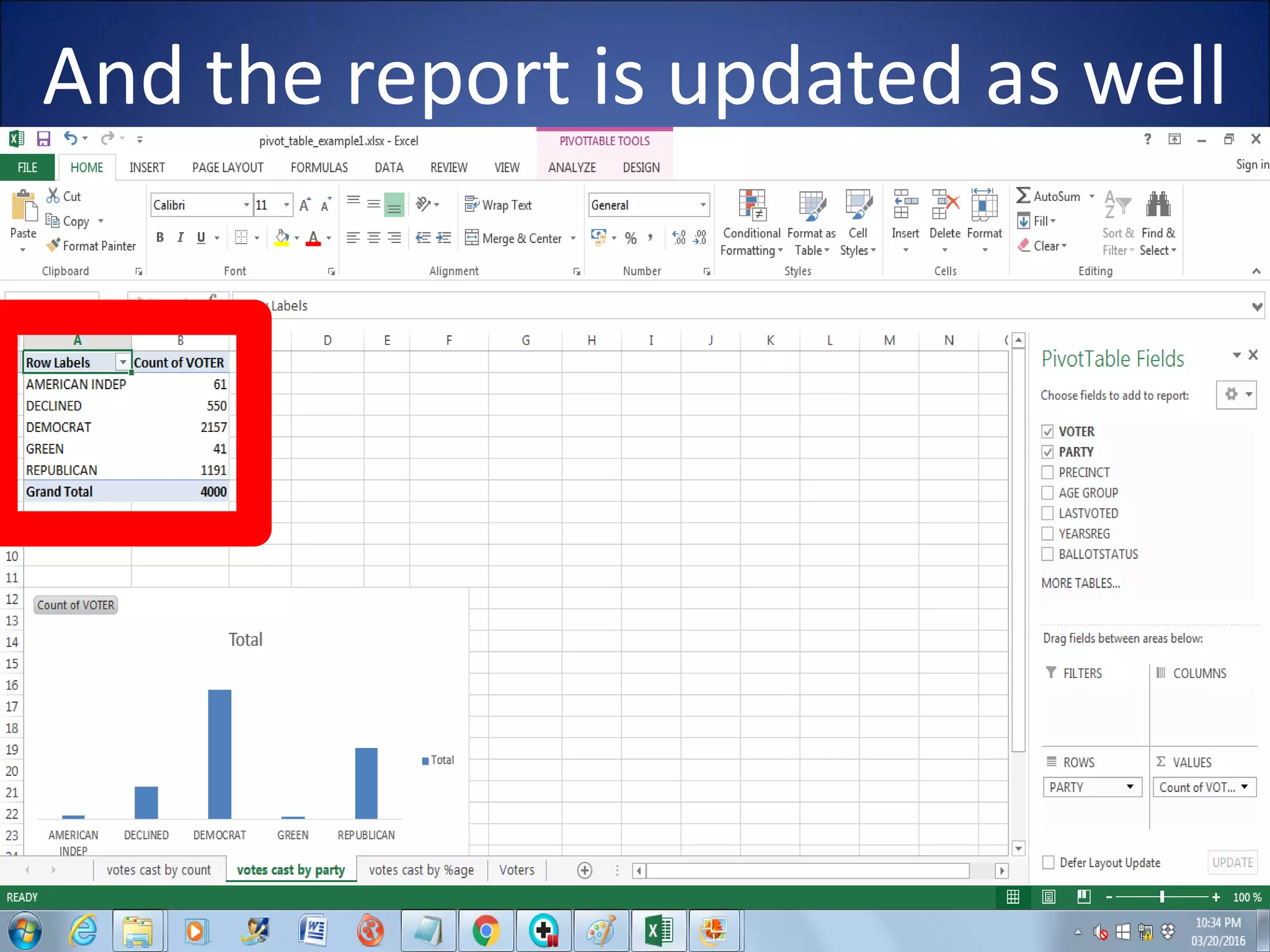1270x952 pixels.
Task: Click the Undo arrow icon
Action: [70, 138]
